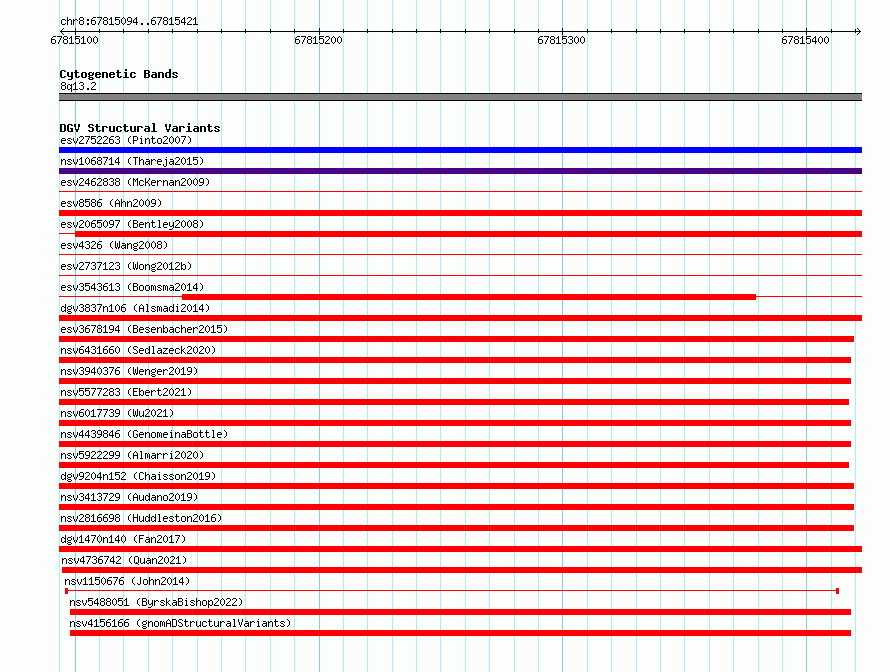Screen dimensions: 890x672
Task: Click esv3543613 (Boomsma2014) label
Action: 132,287
